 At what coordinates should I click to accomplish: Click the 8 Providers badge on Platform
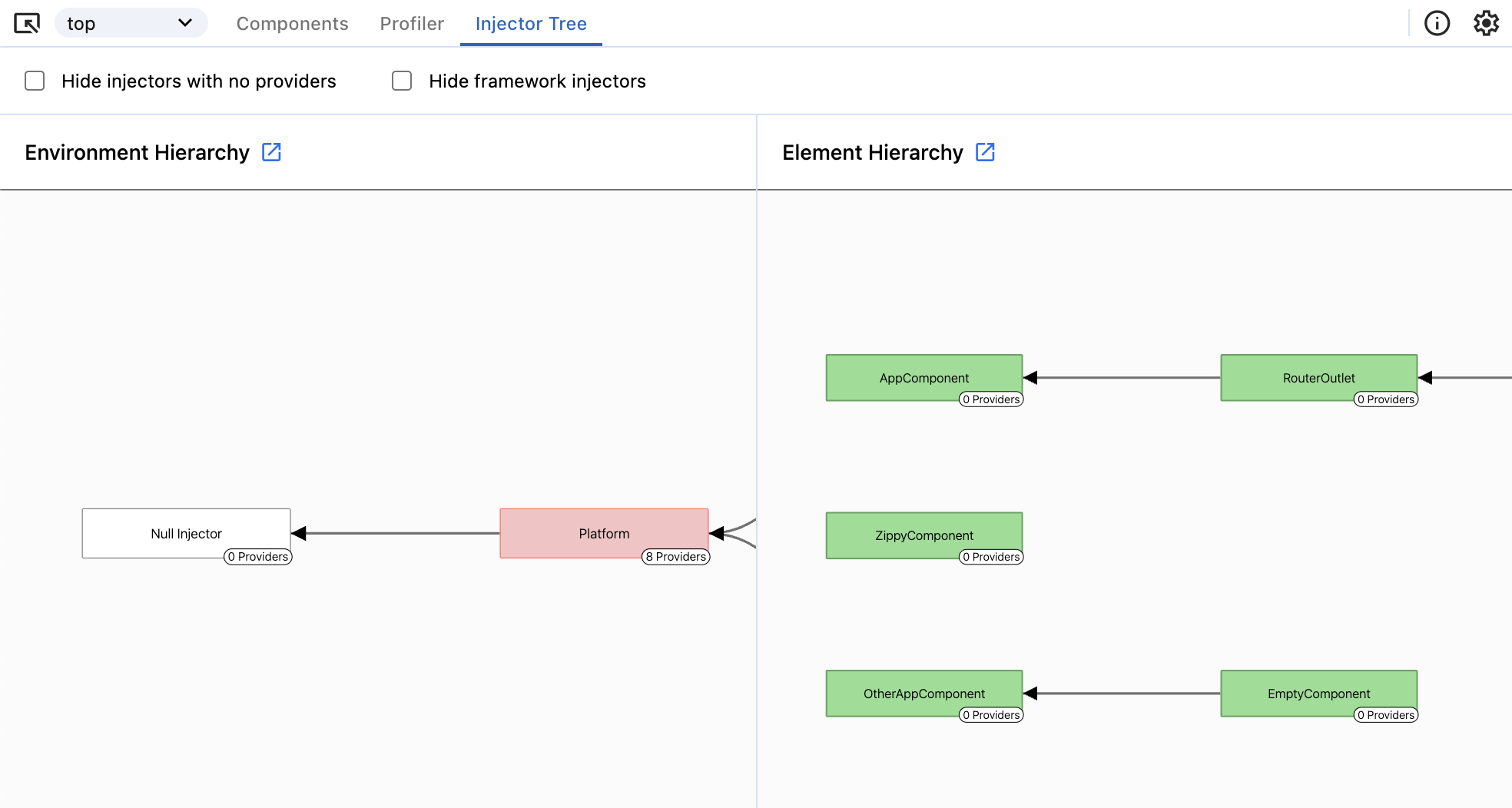pyautogui.click(x=675, y=557)
